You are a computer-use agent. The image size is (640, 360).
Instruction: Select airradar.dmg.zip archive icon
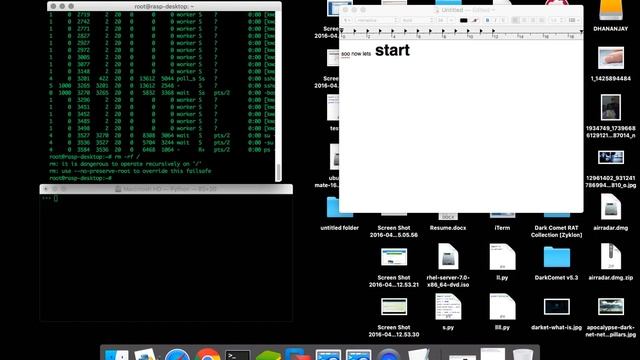611,257
